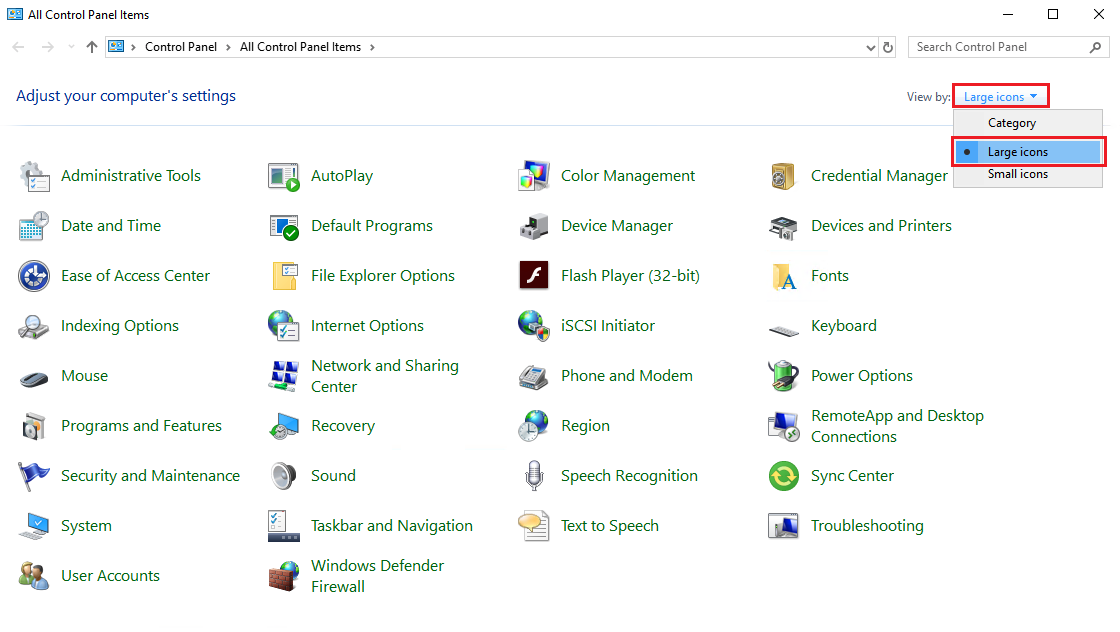The height and width of the screenshot is (632, 1120).
Task: Click the Taskbar and Navigation icon
Action: click(284, 526)
